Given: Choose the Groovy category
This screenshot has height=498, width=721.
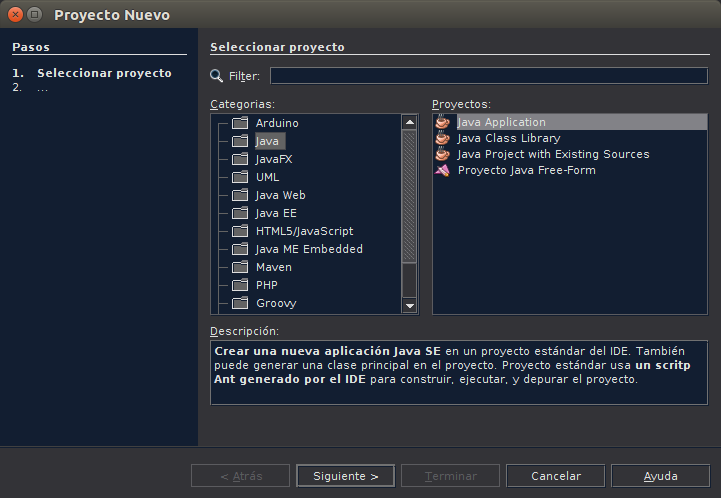Looking at the screenshot, I should point(276,303).
